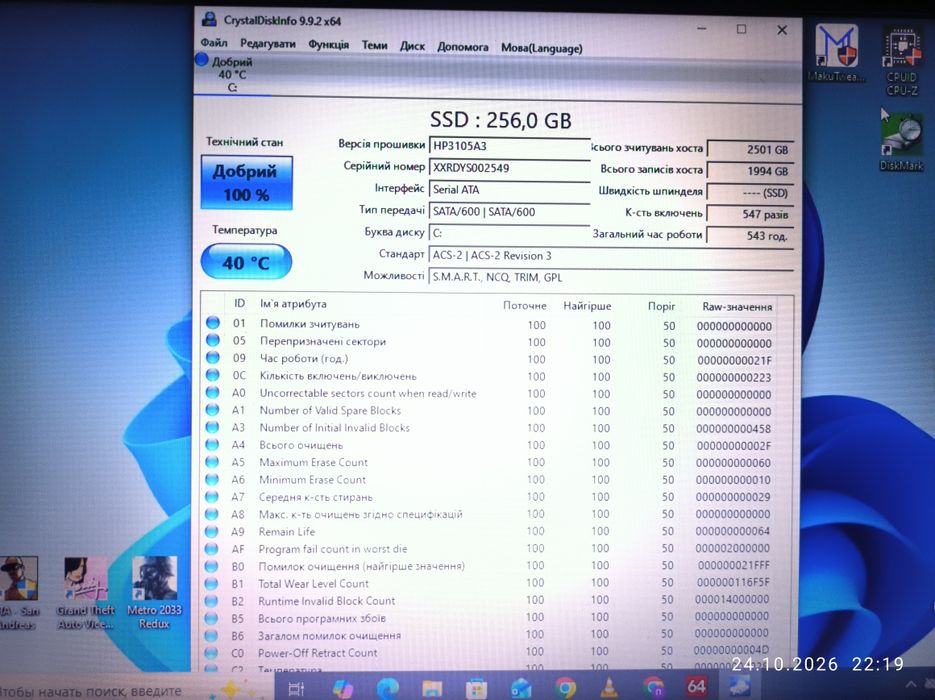Open the Редагувати menu

click(x=268, y=44)
